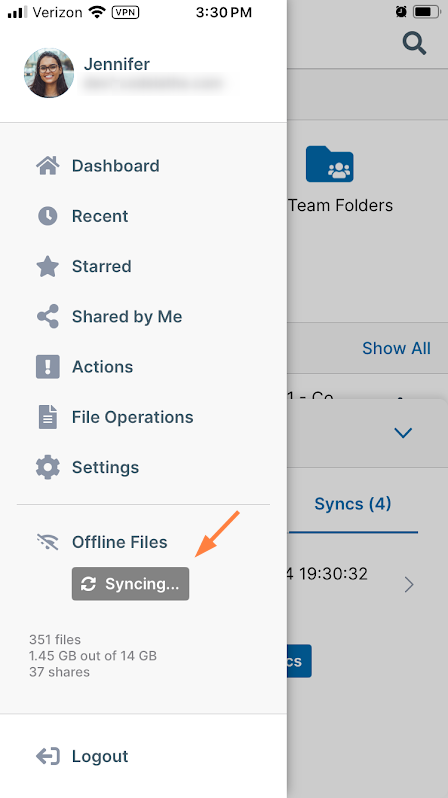Open the Settings gear icon
The height and width of the screenshot is (798, 448).
coord(47,467)
